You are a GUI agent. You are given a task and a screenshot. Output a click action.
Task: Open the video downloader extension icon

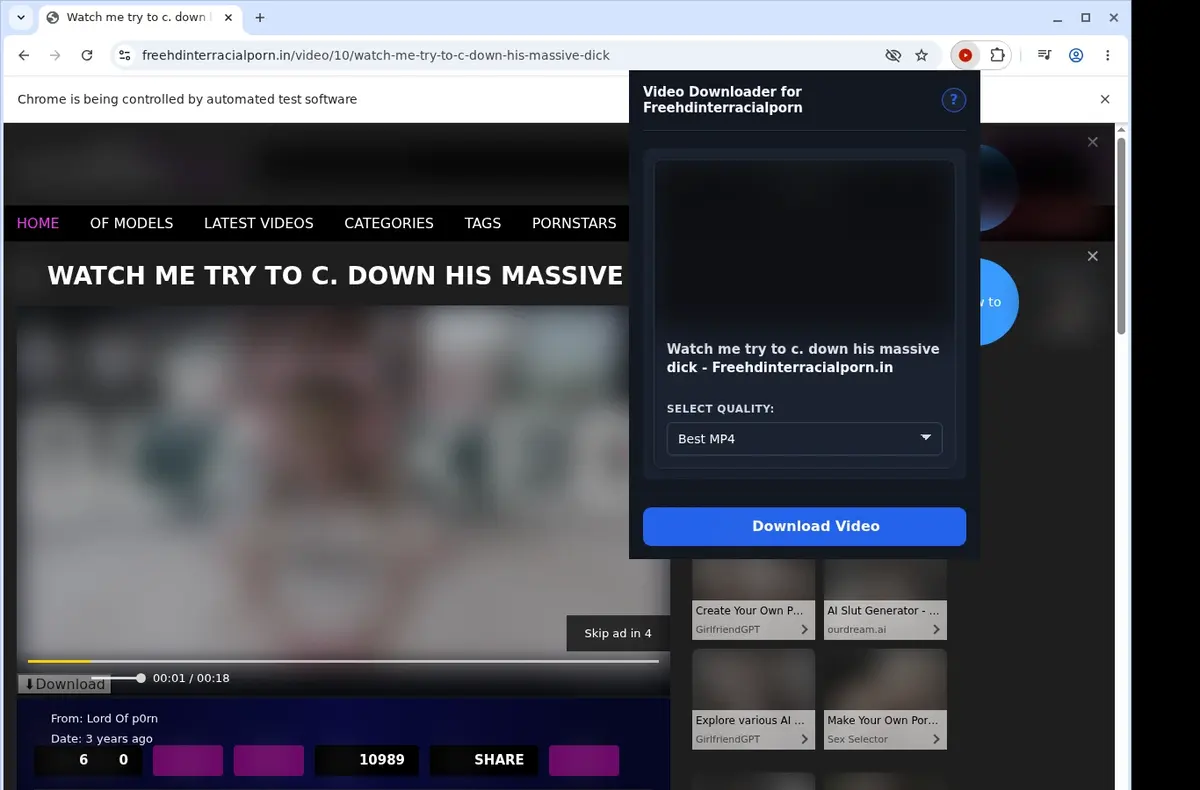pyautogui.click(x=965, y=55)
